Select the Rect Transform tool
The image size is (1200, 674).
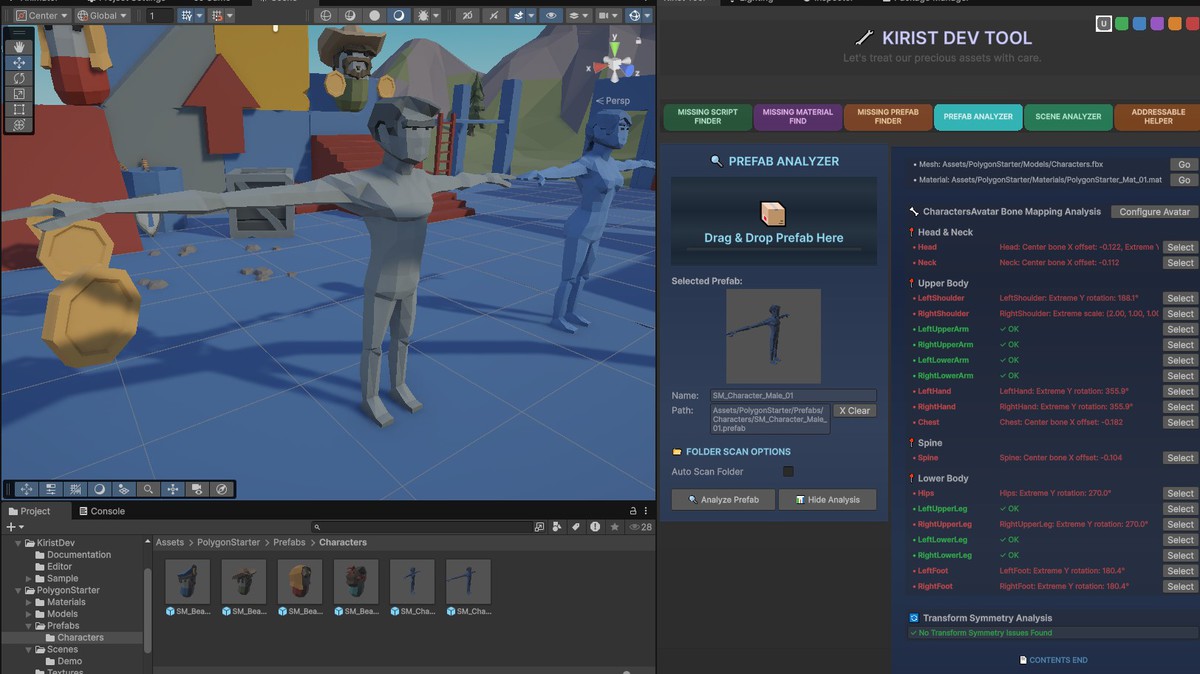pos(18,109)
